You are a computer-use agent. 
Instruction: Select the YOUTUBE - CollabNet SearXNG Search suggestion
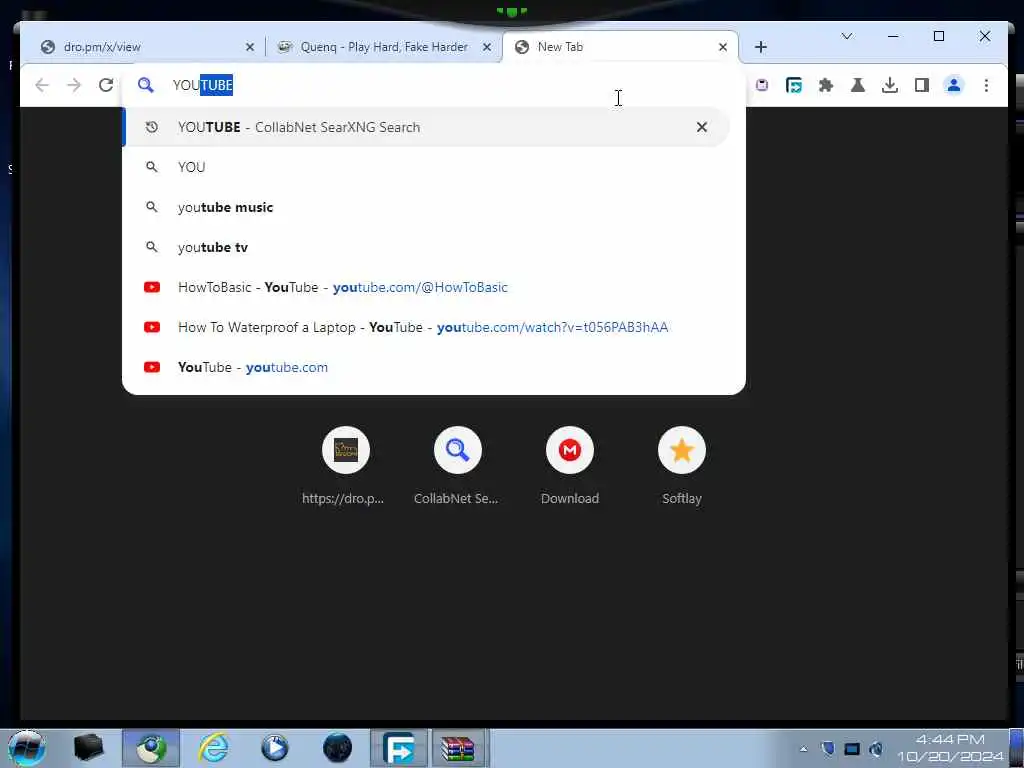pyautogui.click(x=426, y=127)
